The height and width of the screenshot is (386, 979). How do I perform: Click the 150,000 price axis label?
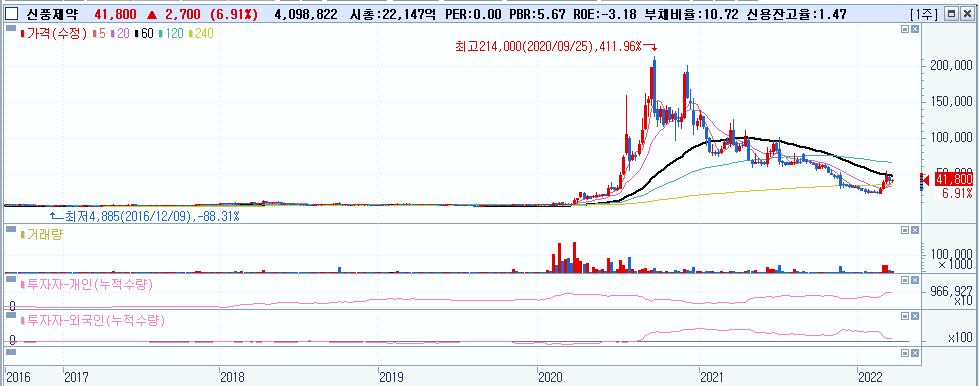[951, 102]
